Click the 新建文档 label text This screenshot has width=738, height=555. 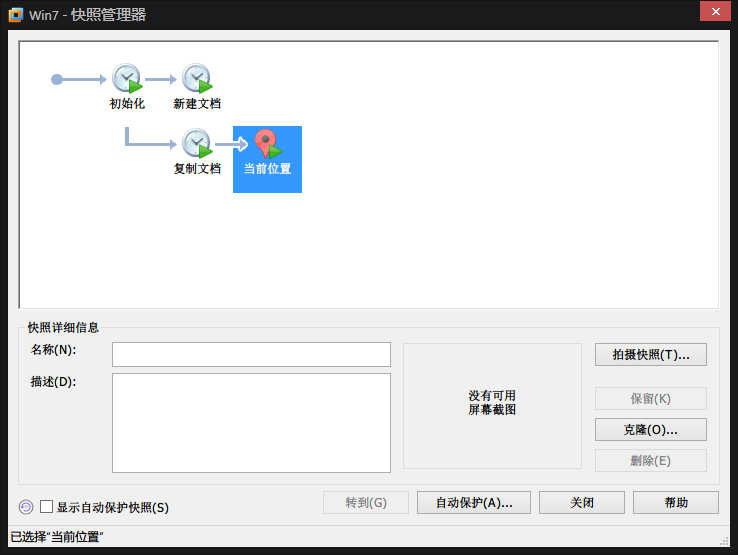[x=197, y=104]
